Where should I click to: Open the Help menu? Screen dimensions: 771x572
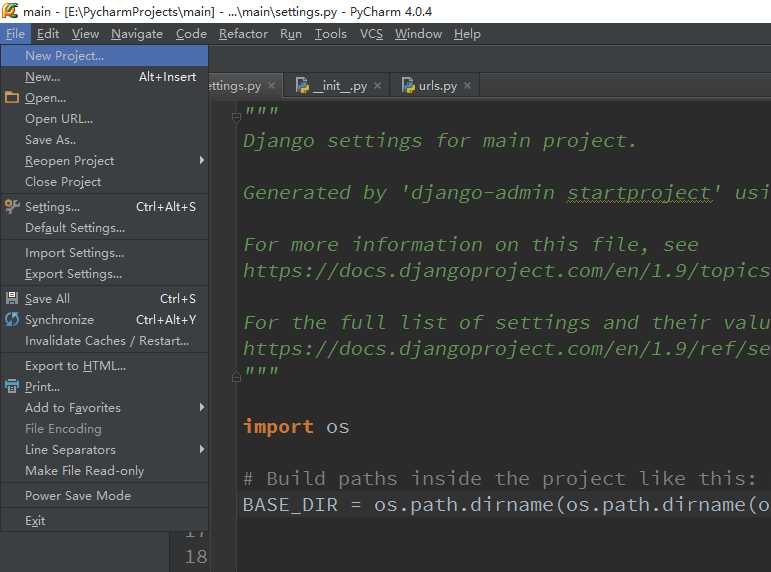tap(467, 34)
